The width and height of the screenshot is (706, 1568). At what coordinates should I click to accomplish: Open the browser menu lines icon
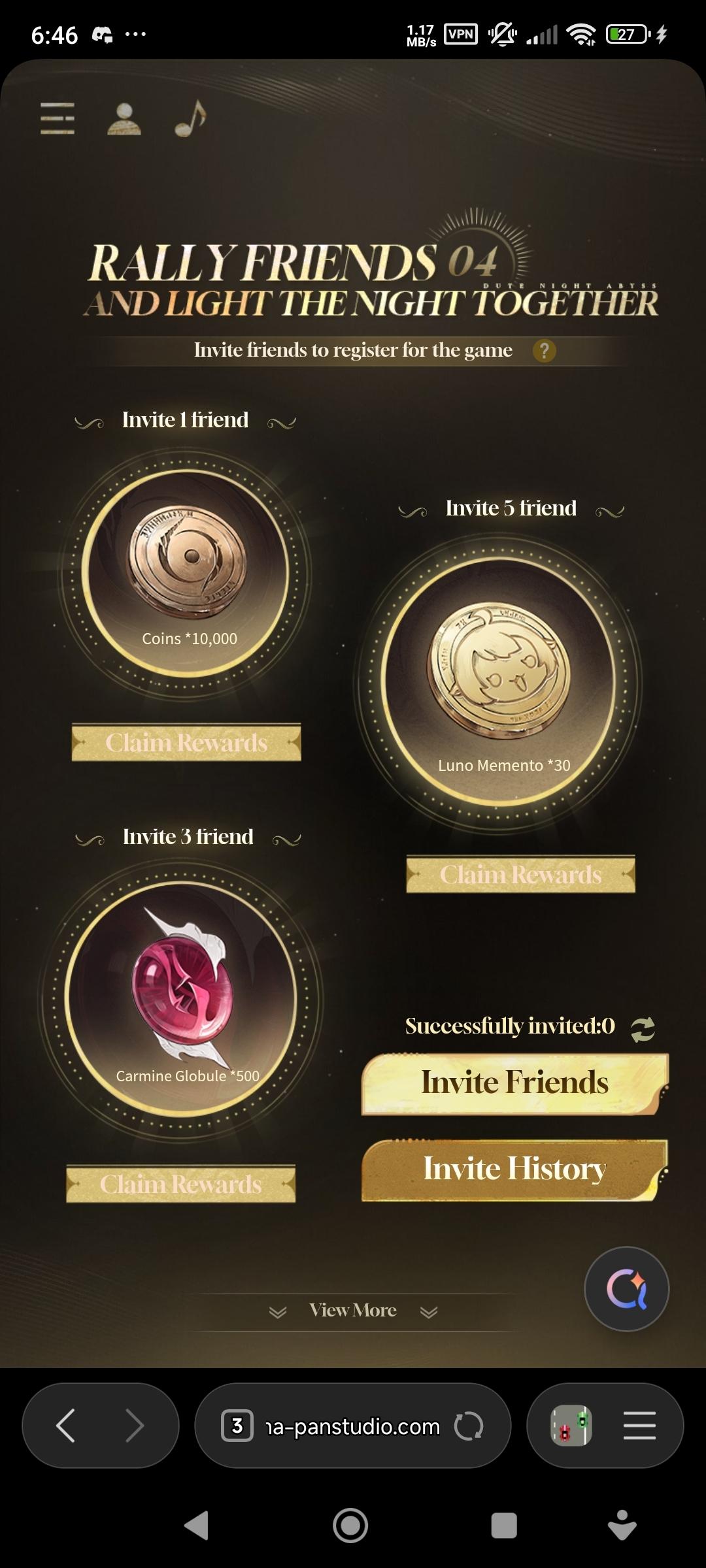pyautogui.click(x=639, y=1426)
